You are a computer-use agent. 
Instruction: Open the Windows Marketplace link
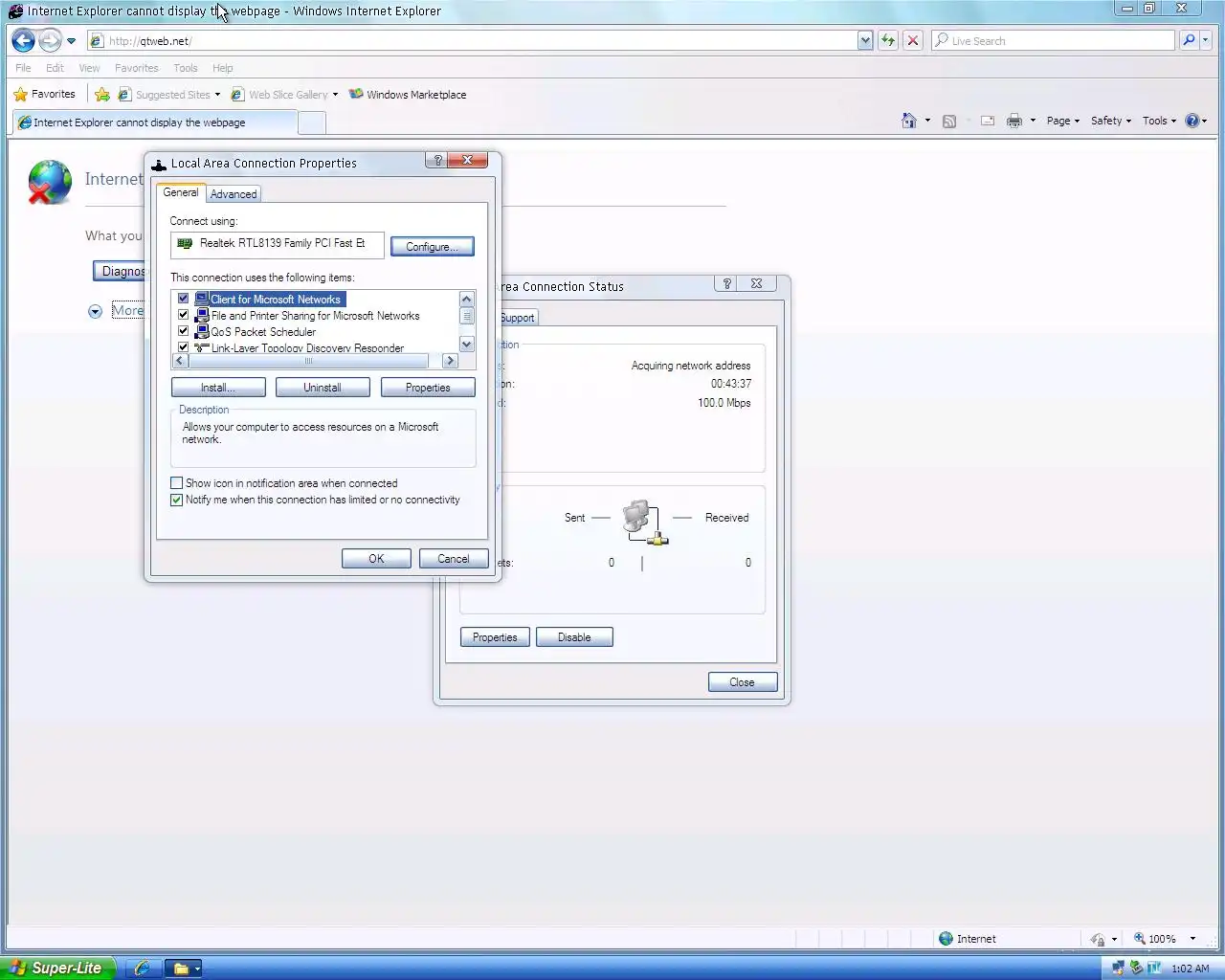click(408, 95)
